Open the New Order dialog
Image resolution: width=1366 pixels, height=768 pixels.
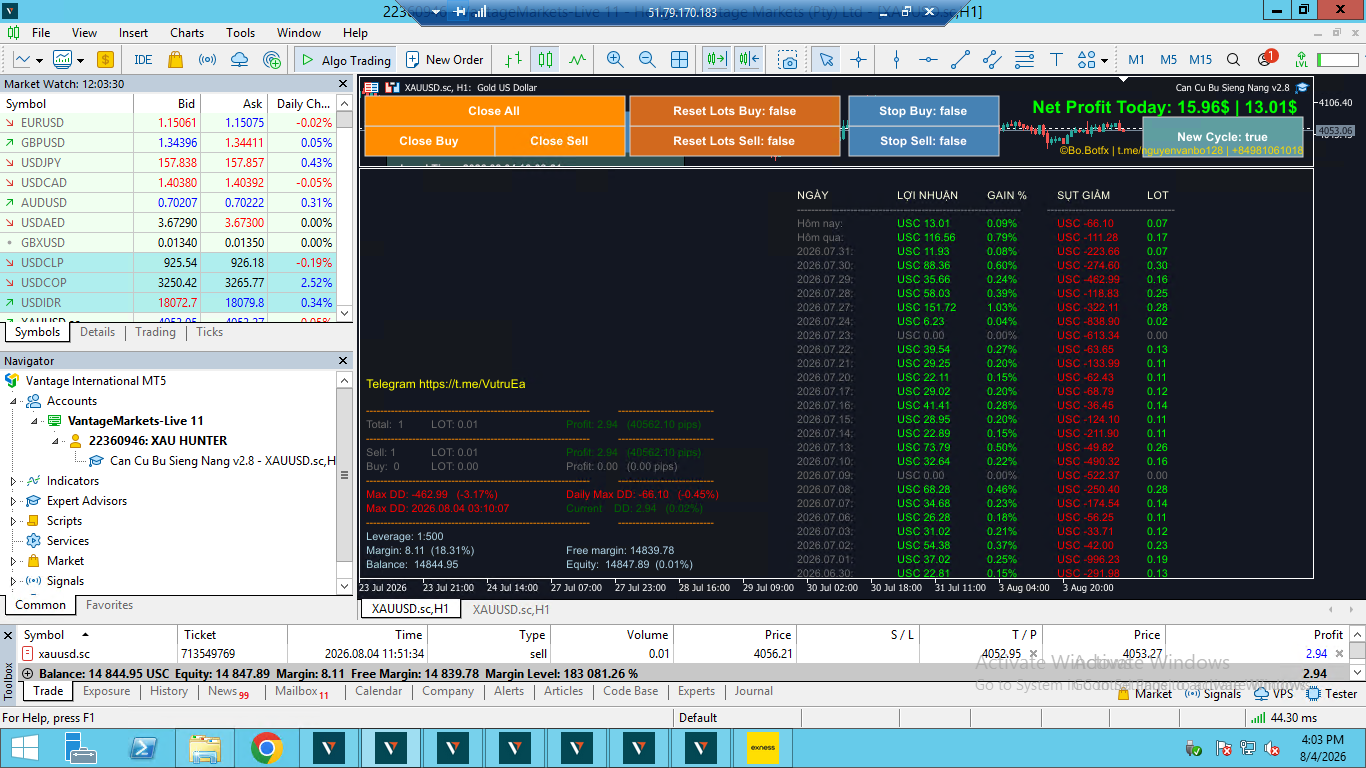coord(444,60)
